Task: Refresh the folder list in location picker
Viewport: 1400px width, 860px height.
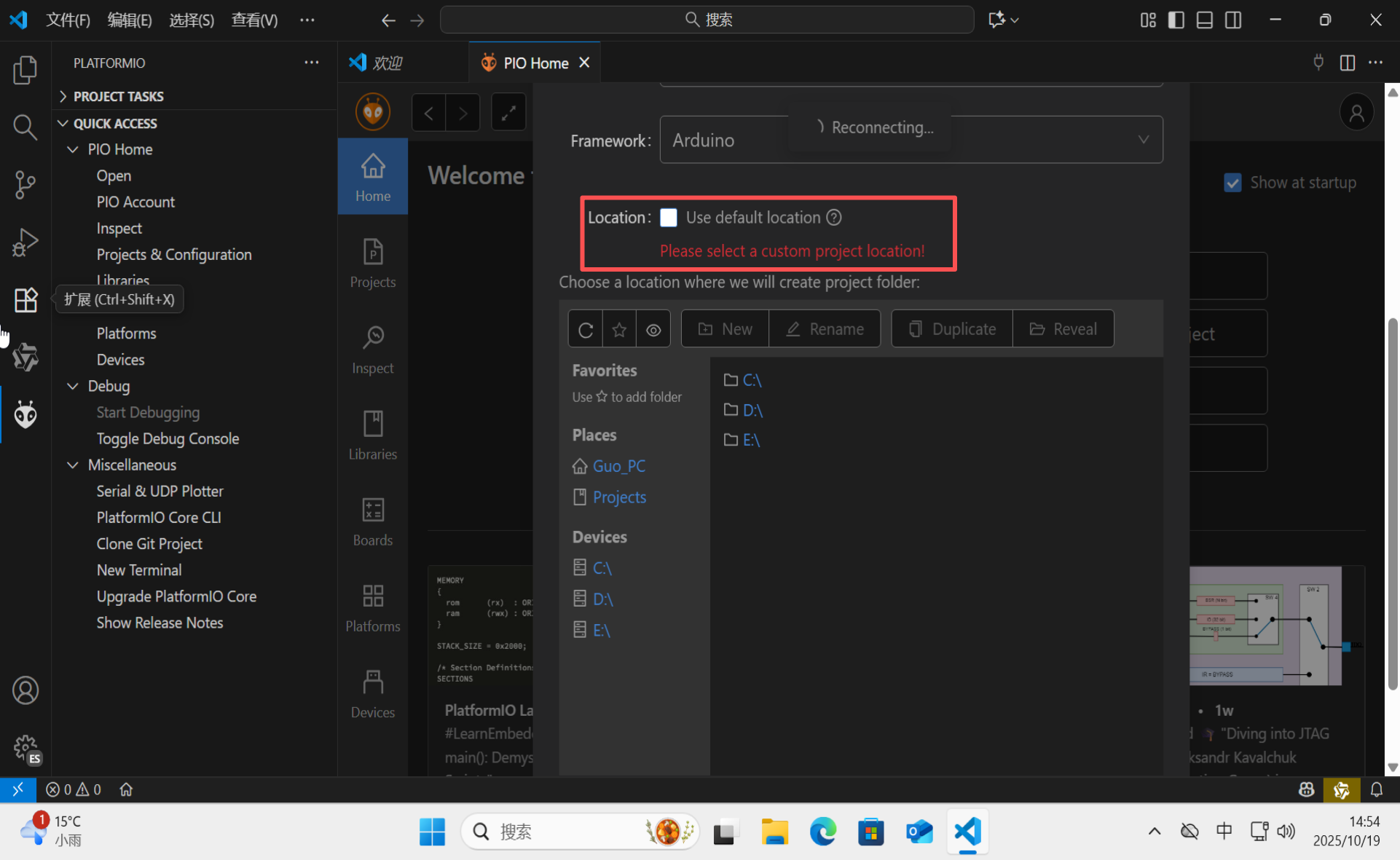Action: click(x=585, y=328)
